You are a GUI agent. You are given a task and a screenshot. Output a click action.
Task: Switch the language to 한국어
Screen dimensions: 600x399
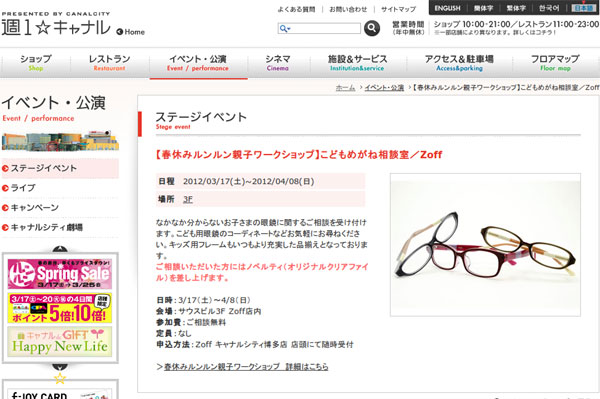tap(549, 8)
